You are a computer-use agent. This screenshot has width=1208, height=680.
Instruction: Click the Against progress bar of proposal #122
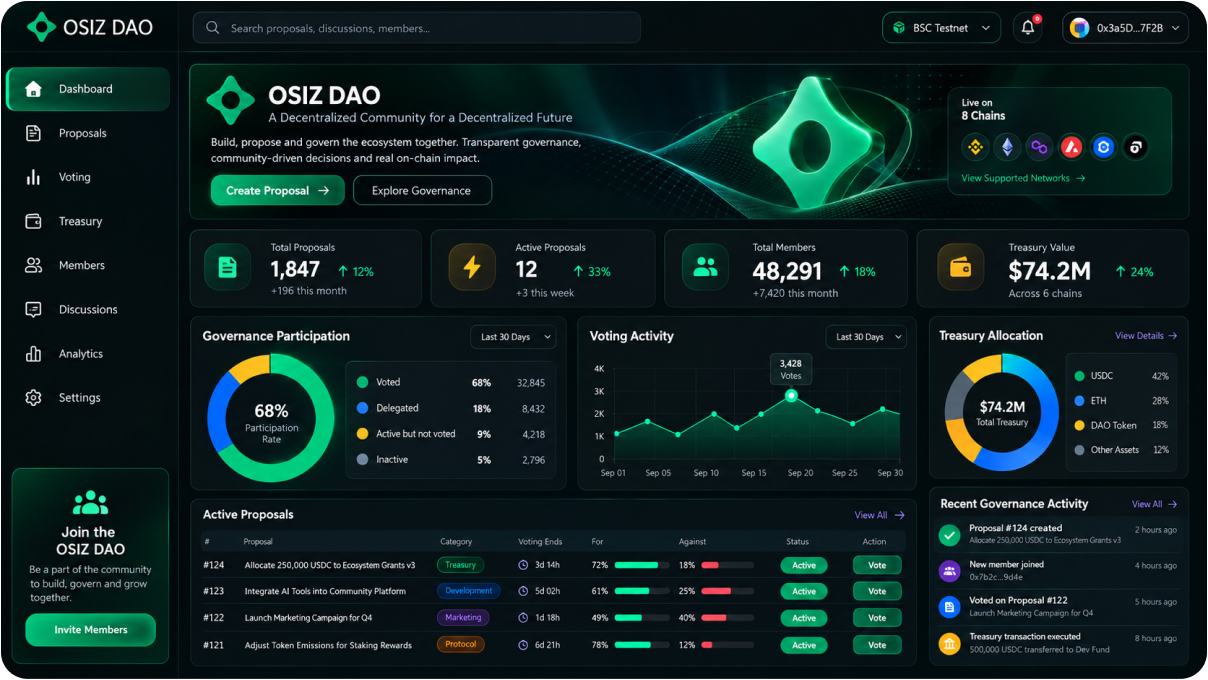click(x=730, y=618)
